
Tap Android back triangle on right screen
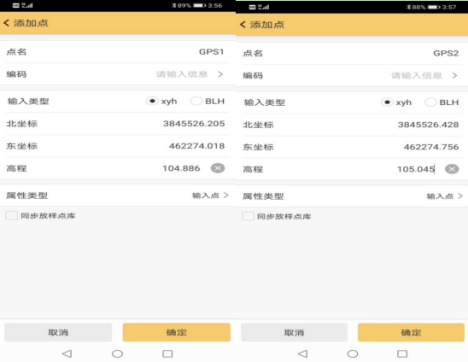(303, 353)
